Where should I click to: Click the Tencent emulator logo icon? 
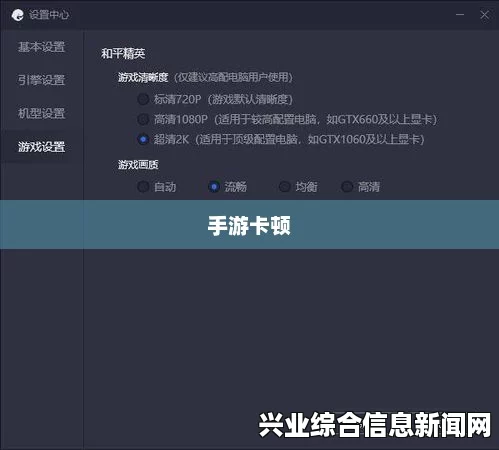[17, 15]
